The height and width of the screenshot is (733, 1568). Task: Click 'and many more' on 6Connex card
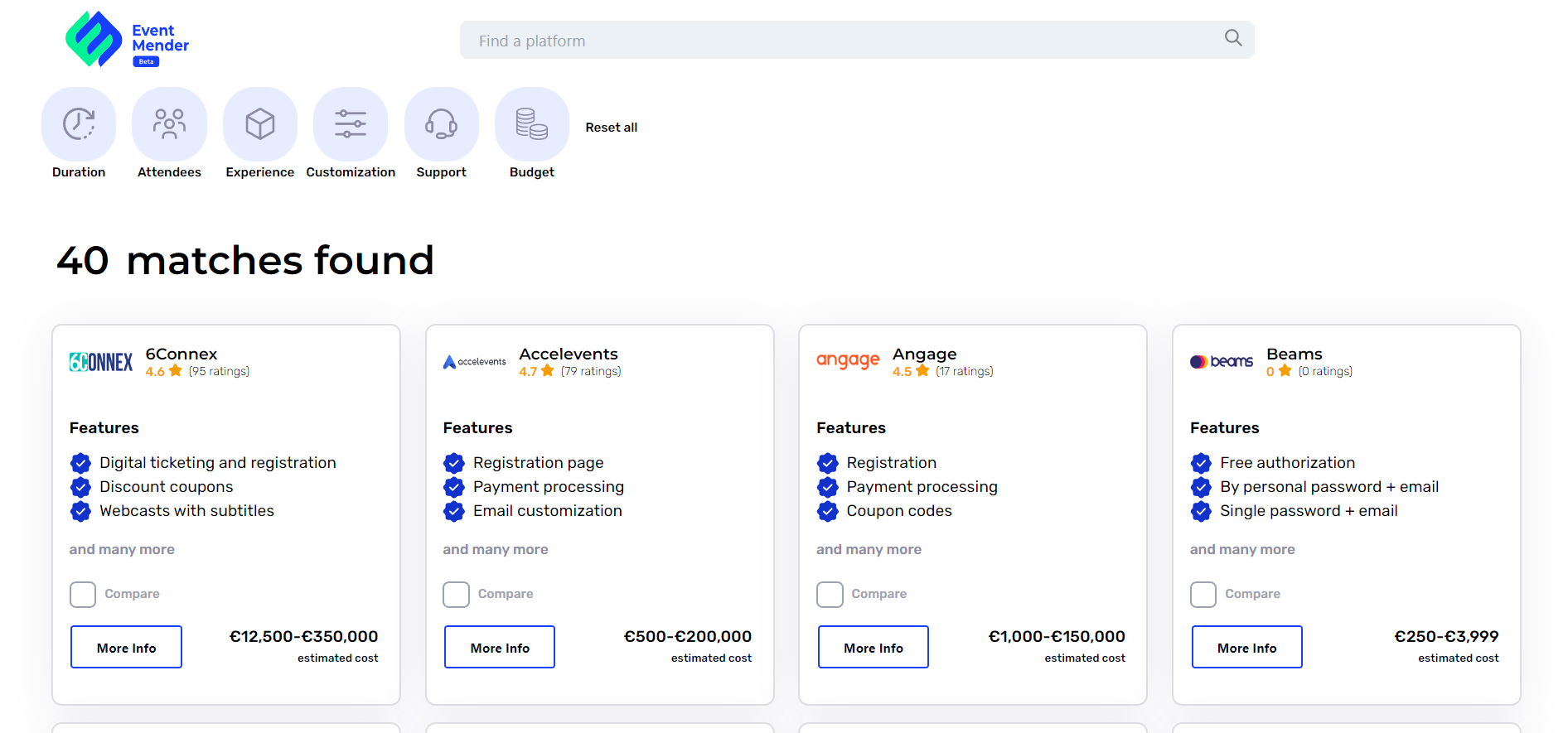(122, 549)
